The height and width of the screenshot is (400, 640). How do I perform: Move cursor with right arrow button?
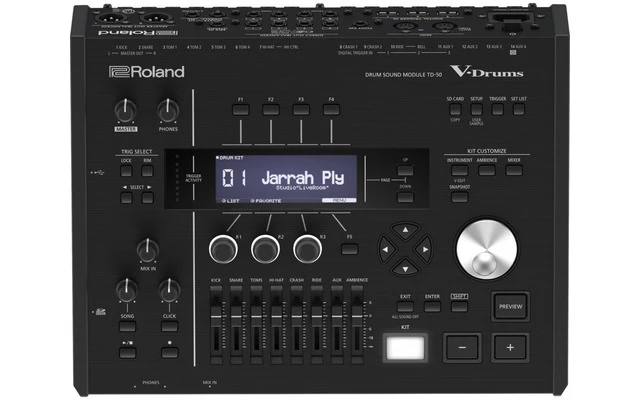pos(424,249)
